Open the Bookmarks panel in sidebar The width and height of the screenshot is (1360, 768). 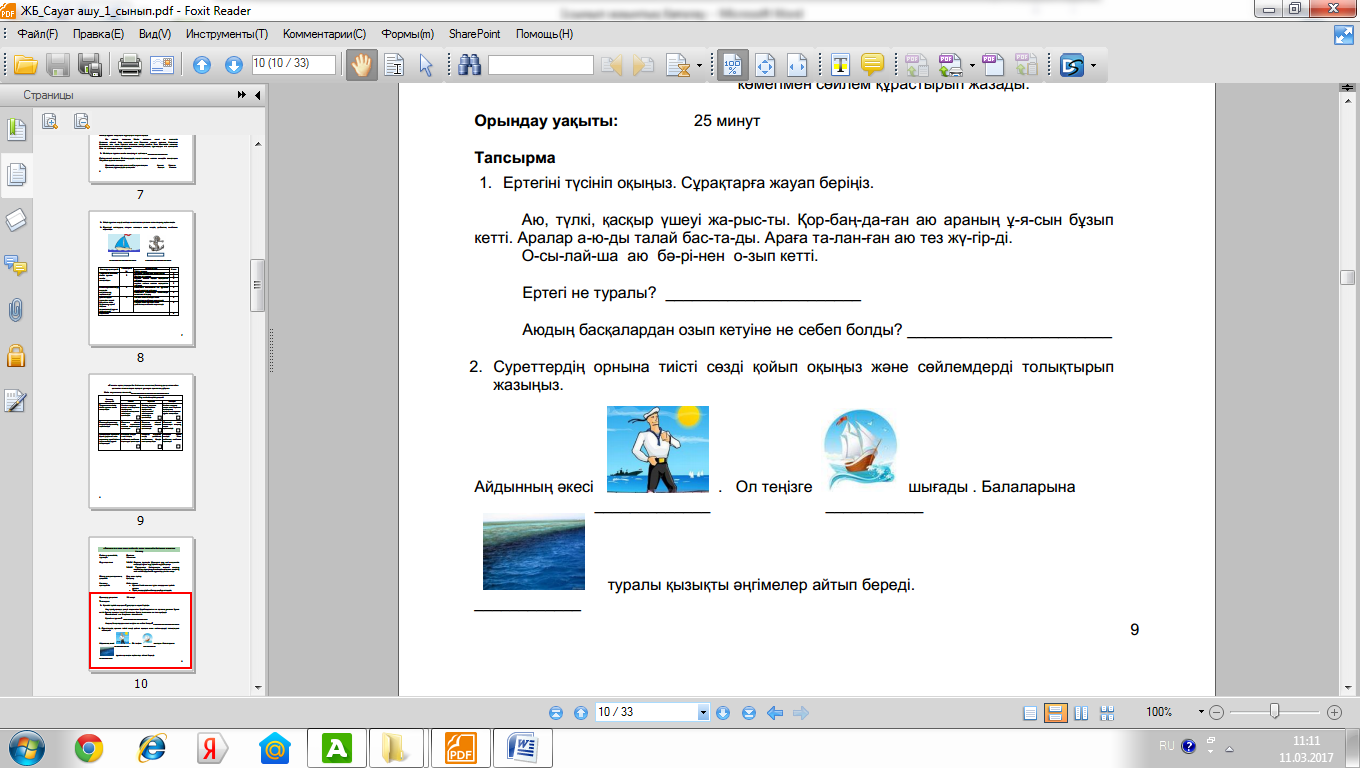point(16,130)
